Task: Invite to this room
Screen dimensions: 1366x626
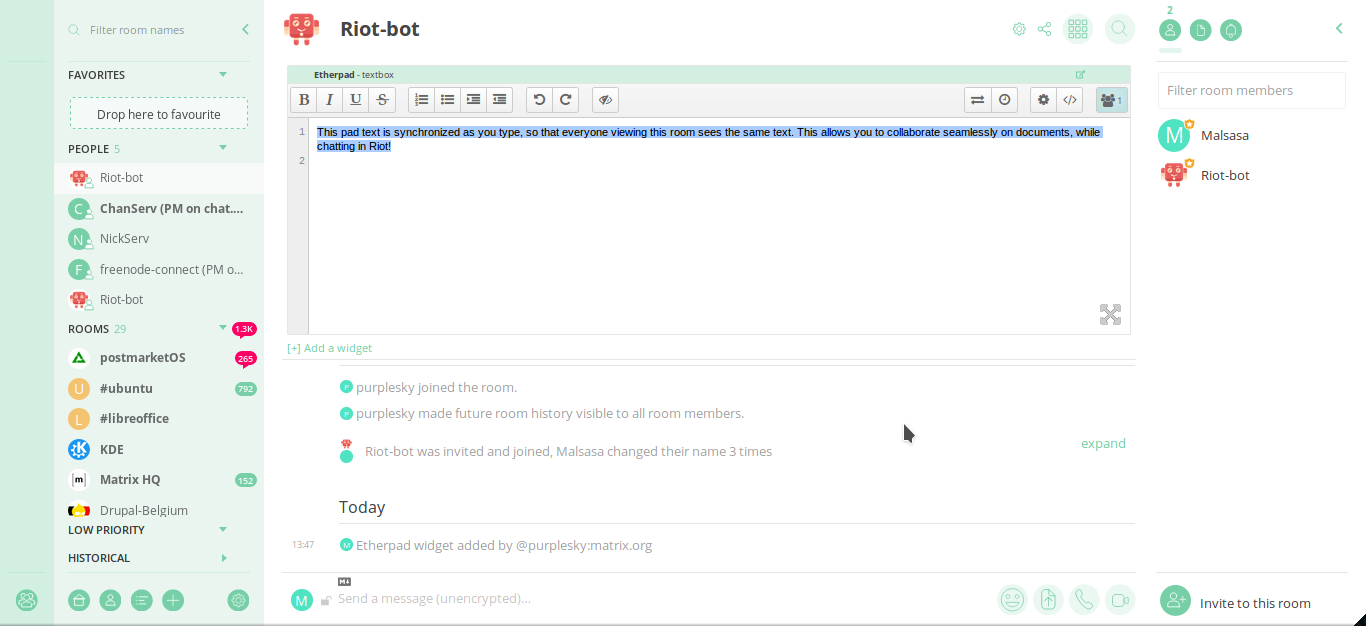Action: (1235, 602)
